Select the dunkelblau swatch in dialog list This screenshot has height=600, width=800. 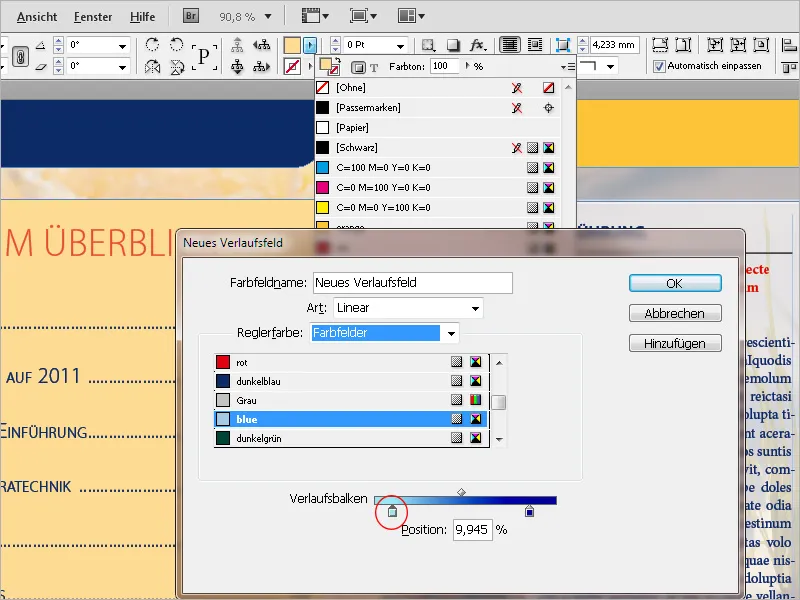[351, 382]
